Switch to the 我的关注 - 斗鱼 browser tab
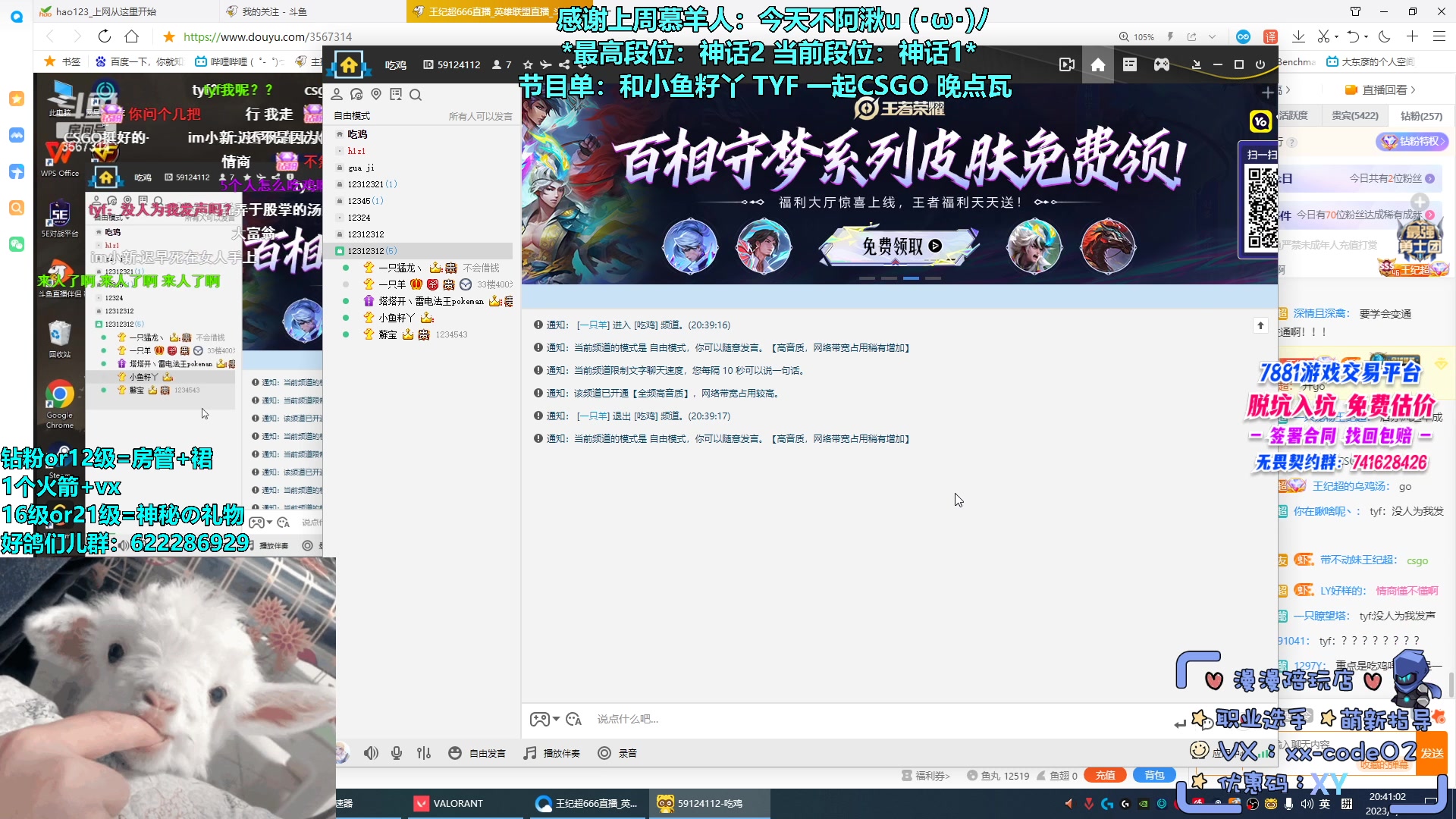The image size is (1456, 819). pos(311,11)
